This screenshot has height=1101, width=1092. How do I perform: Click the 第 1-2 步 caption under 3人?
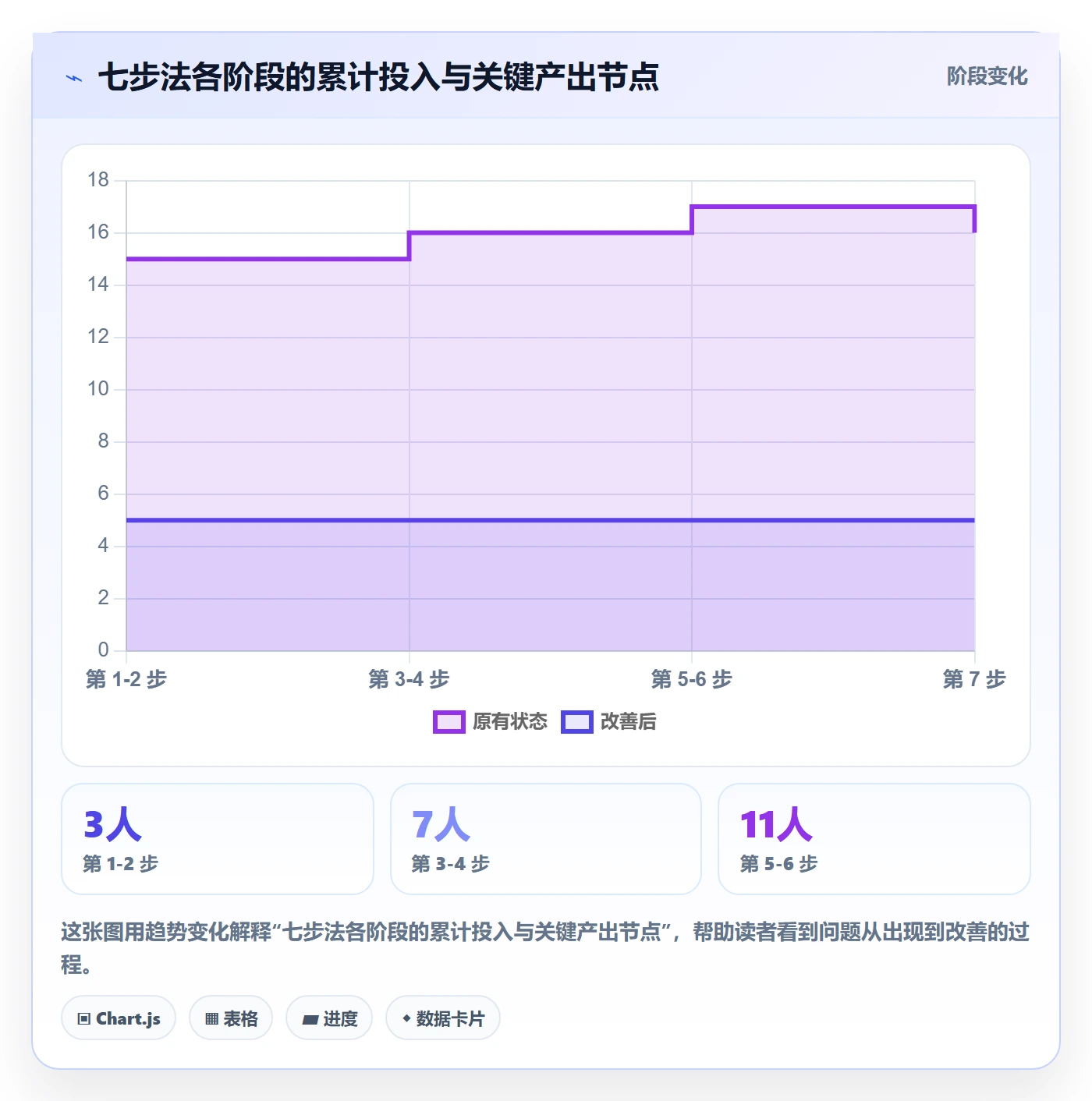click(121, 864)
